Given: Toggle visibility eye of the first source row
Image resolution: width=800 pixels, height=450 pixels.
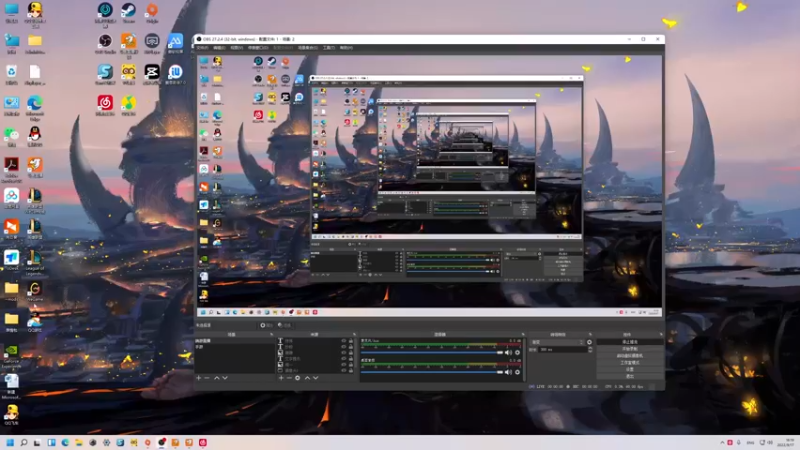Looking at the screenshot, I should click(x=344, y=341).
